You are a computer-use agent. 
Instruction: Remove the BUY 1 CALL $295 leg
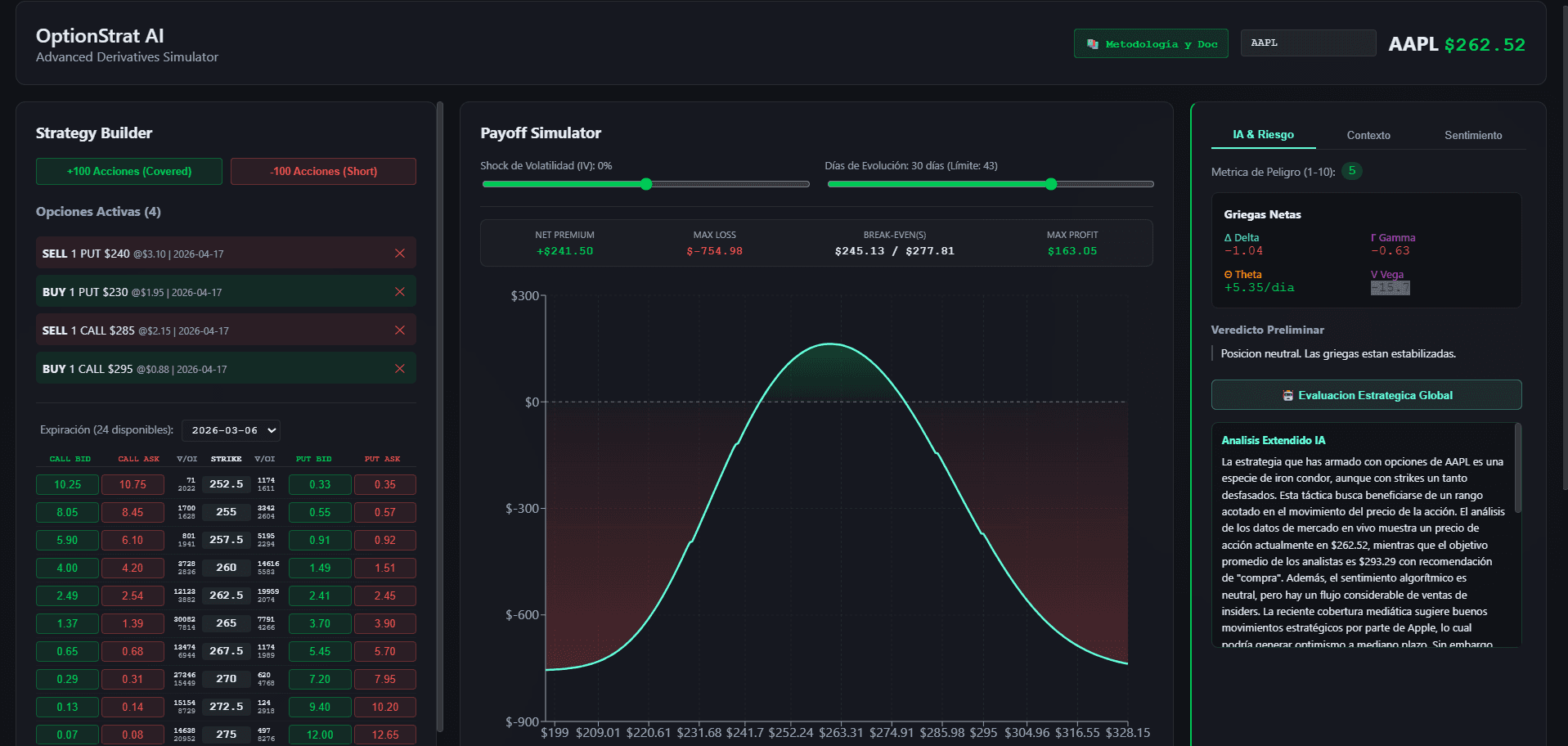tap(400, 368)
